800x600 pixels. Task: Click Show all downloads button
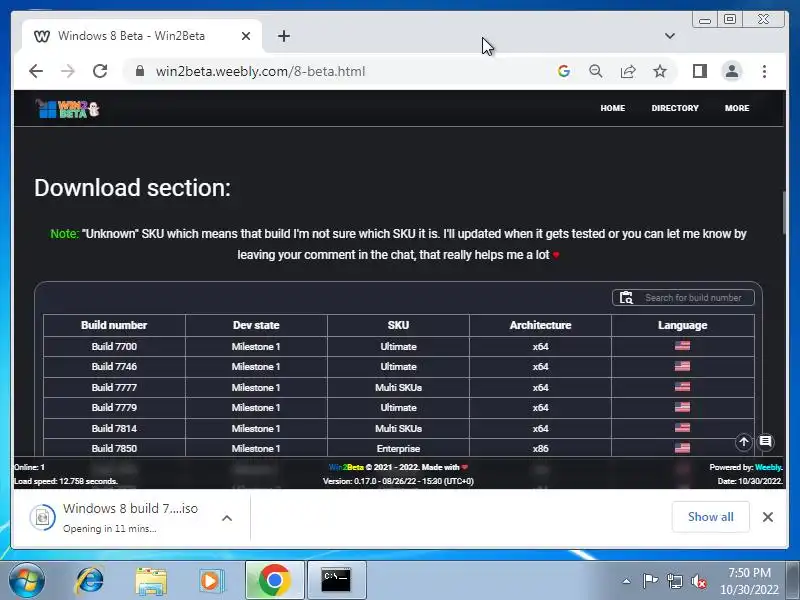coord(710,517)
